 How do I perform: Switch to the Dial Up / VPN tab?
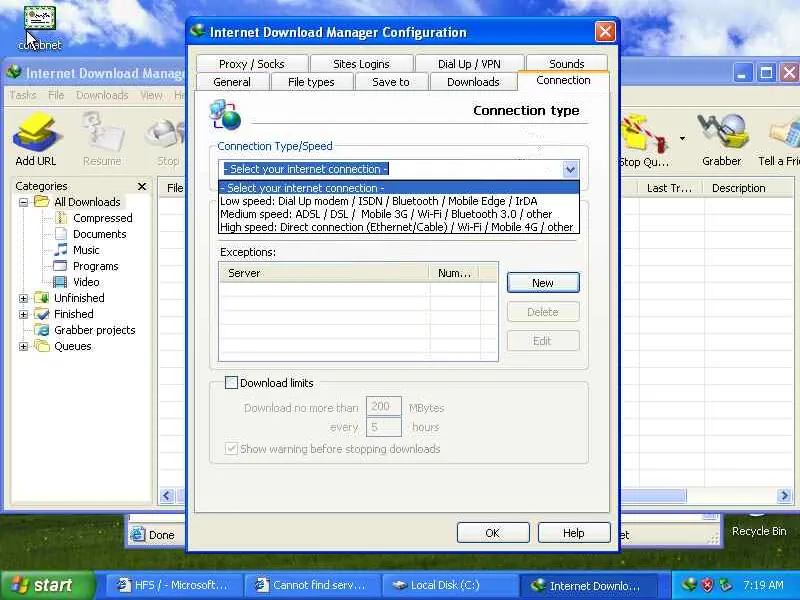[x=469, y=64]
